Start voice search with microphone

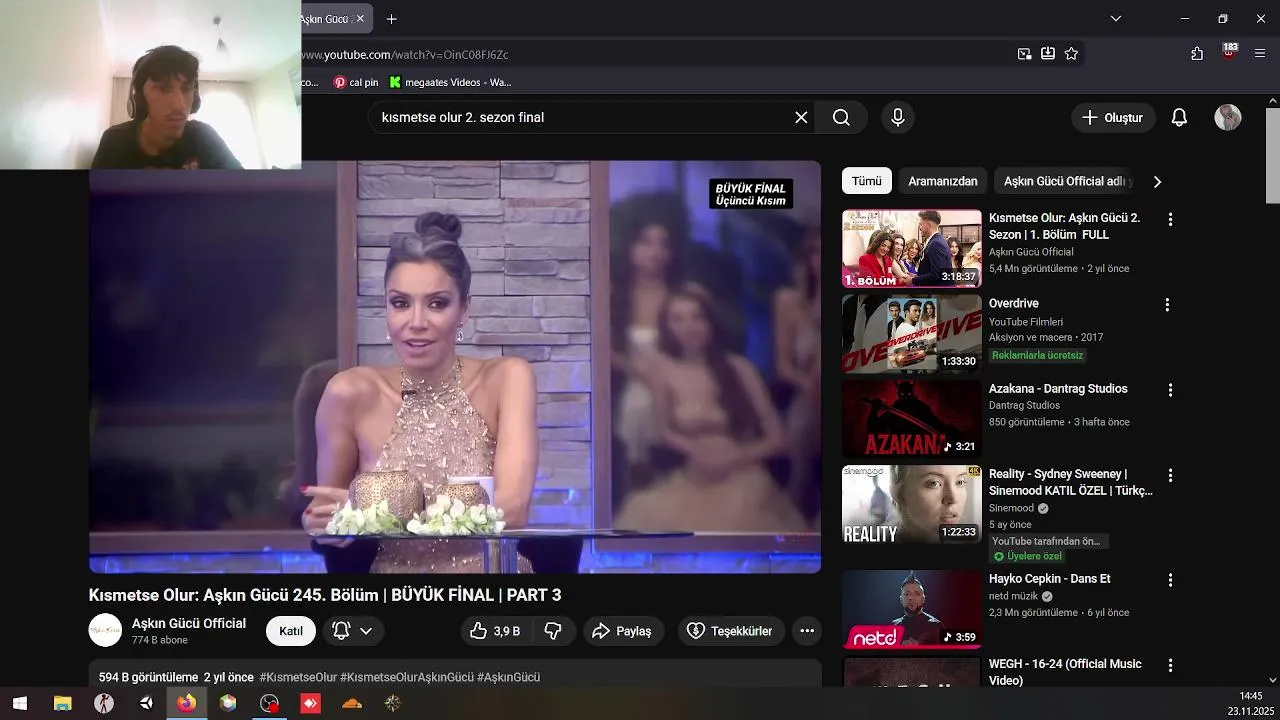(x=898, y=118)
